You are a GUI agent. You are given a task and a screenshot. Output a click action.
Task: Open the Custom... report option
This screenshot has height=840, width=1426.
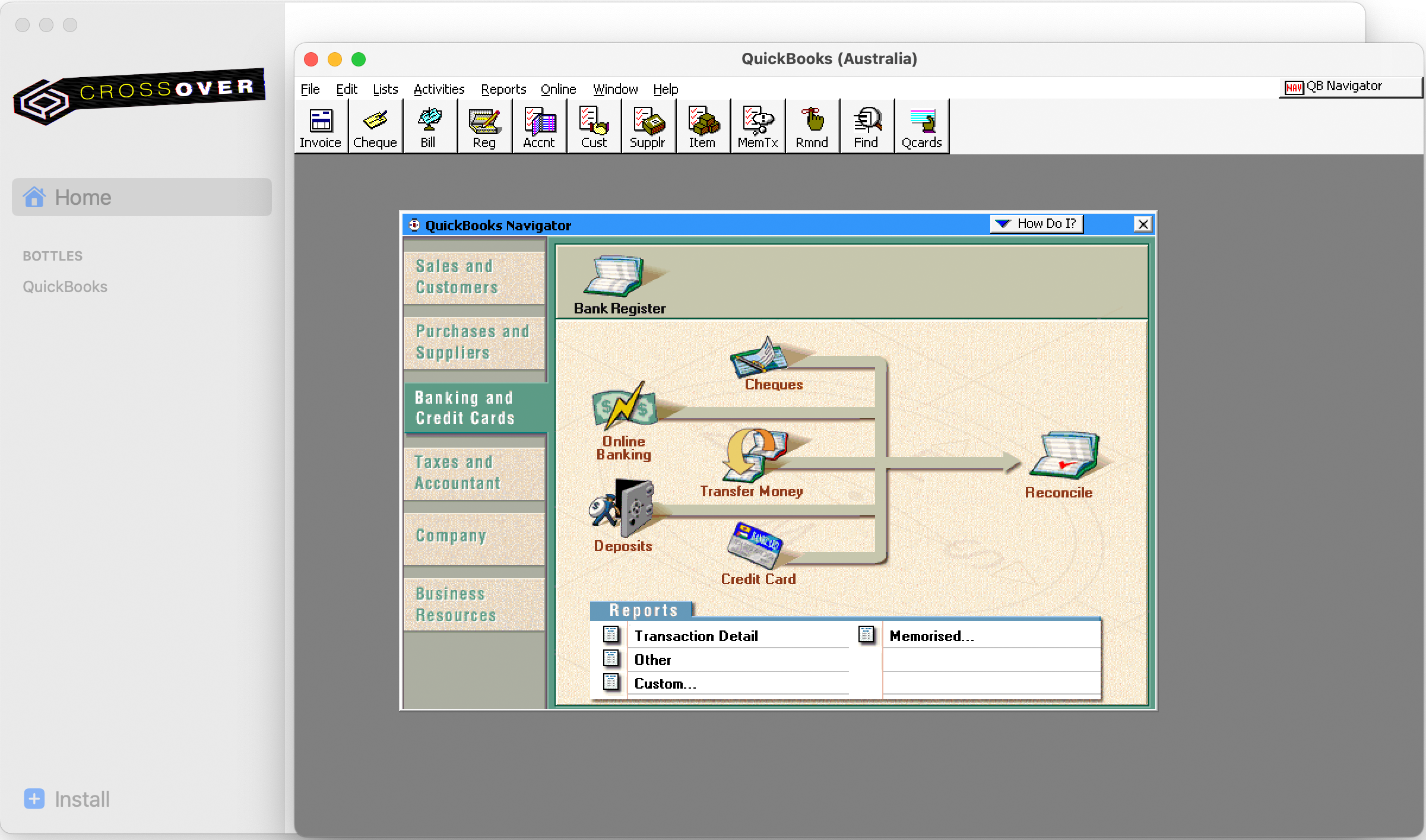[664, 683]
